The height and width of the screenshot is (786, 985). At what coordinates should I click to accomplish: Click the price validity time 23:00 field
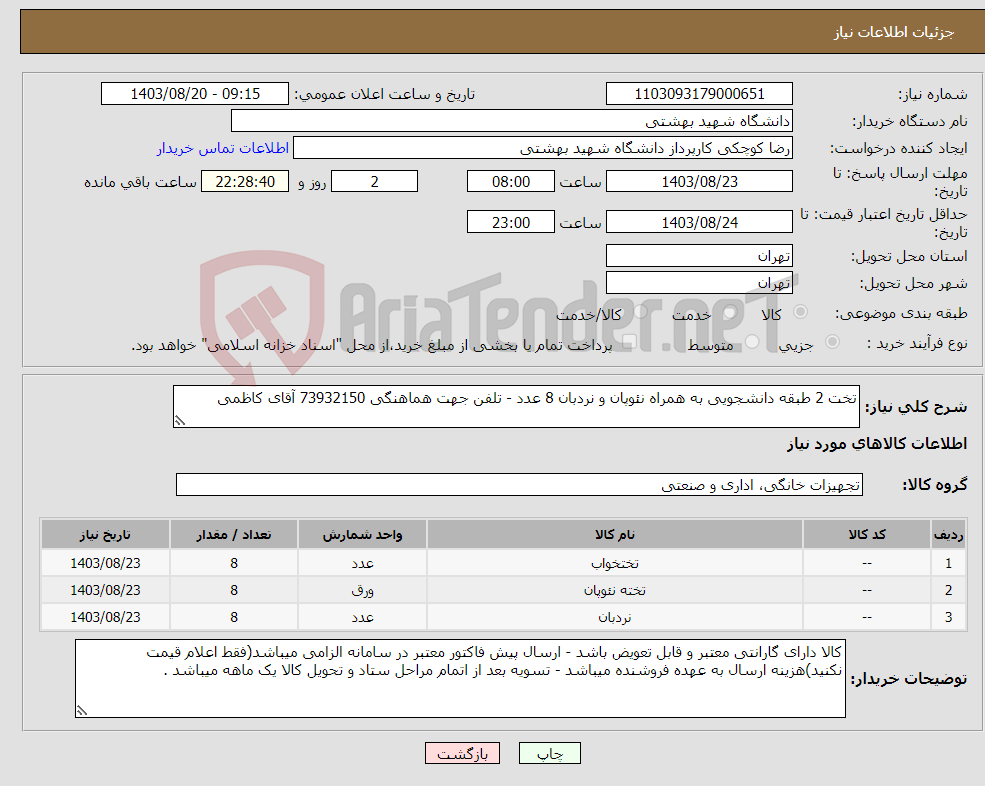click(x=511, y=222)
